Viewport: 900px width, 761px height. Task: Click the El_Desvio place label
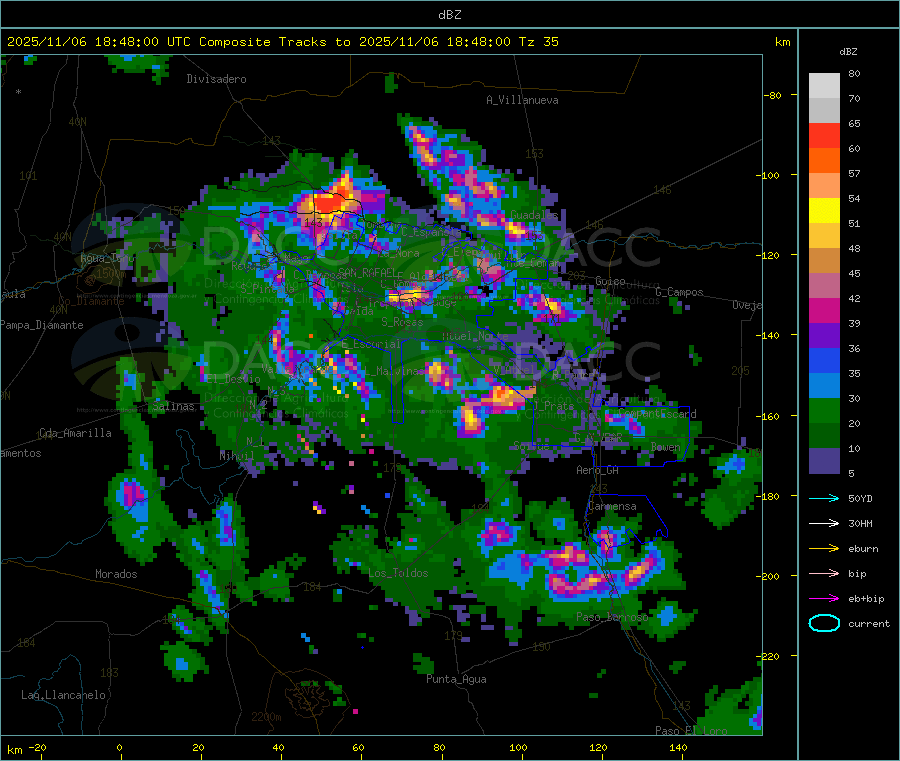point(234,379)
